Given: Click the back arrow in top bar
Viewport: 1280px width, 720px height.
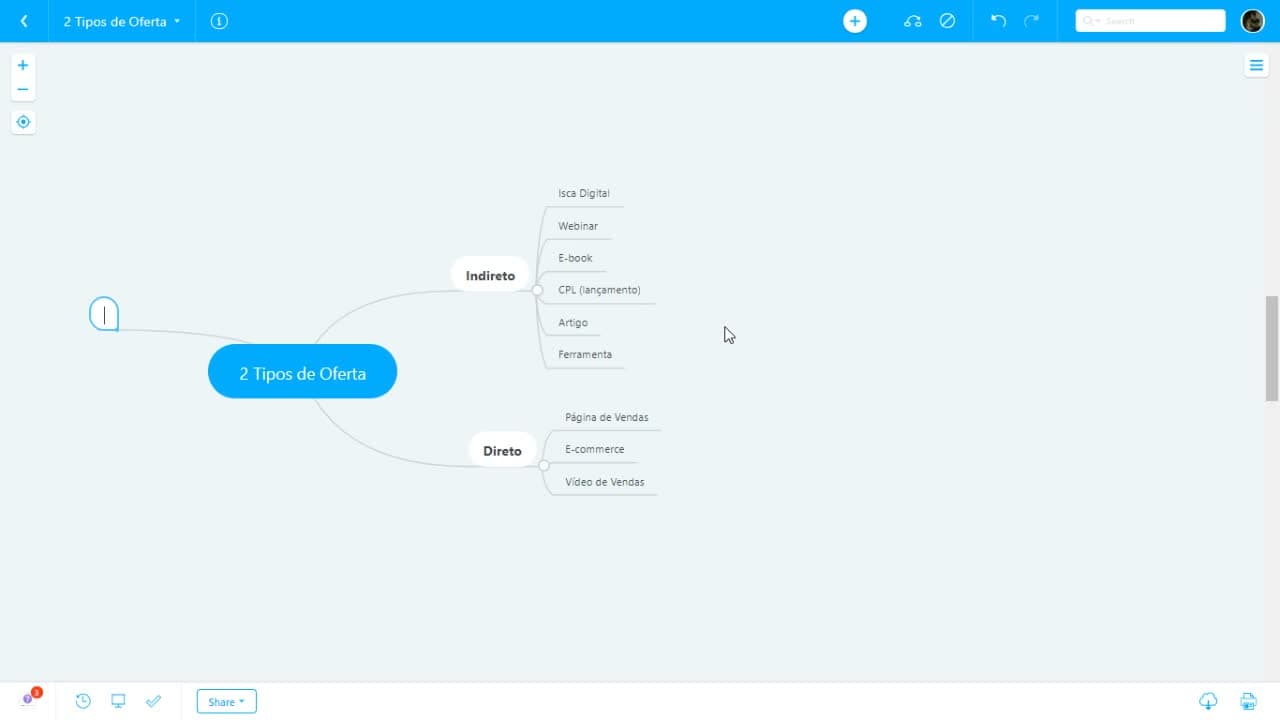Looking at the screenshot, I should pyautogui.click(x=24, y=21).
